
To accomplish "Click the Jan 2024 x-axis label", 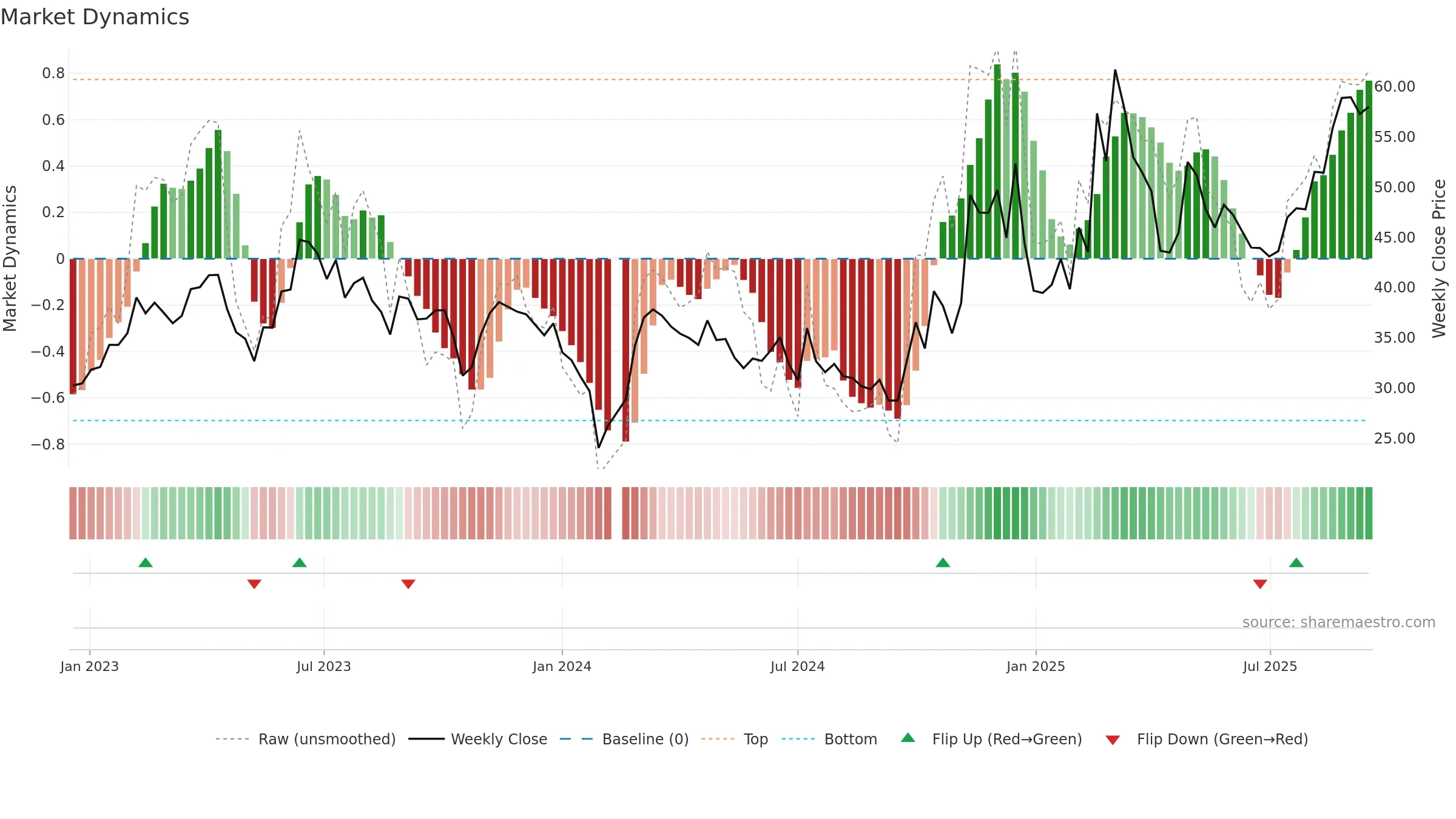I will coord(562,666).
